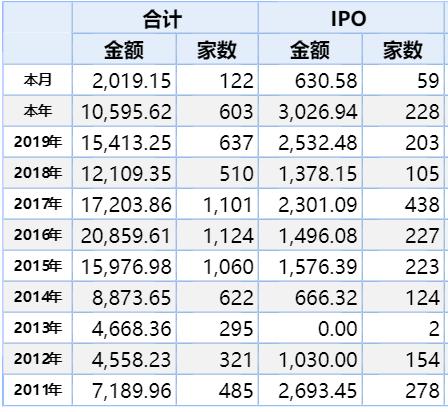The image size is (448, 412).
Task: Click the 本月 row label
Action: click(38, 80)
